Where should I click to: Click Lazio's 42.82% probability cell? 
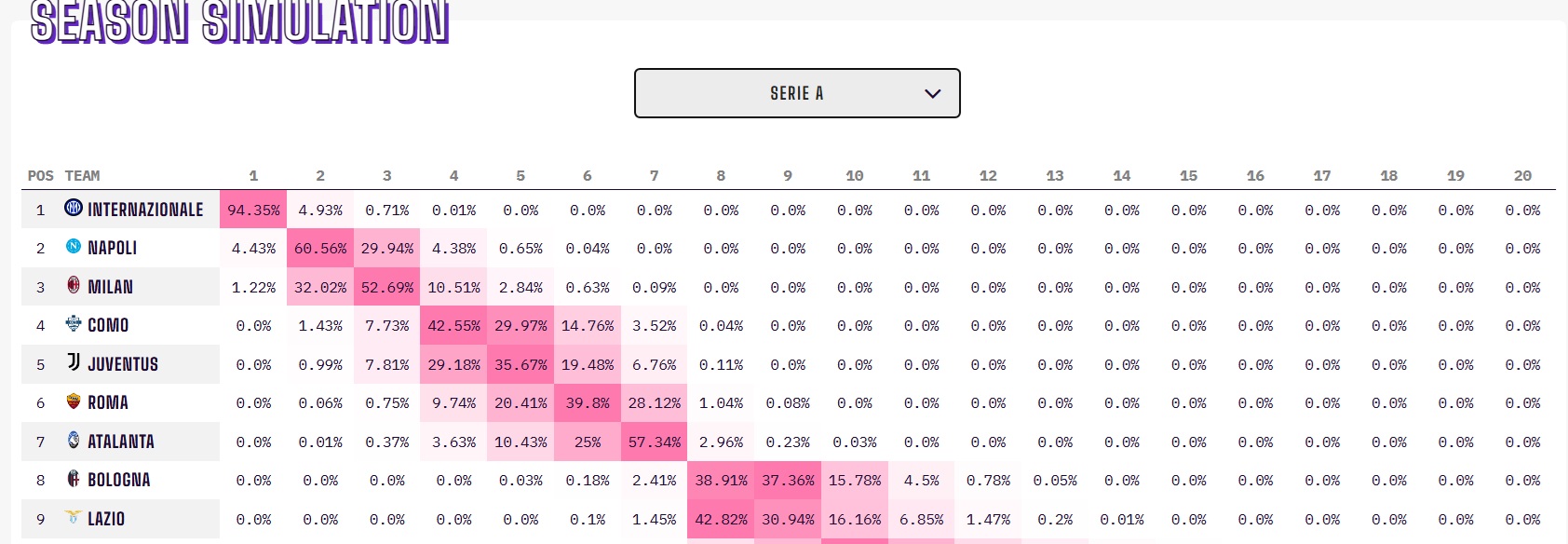point(722,520)
